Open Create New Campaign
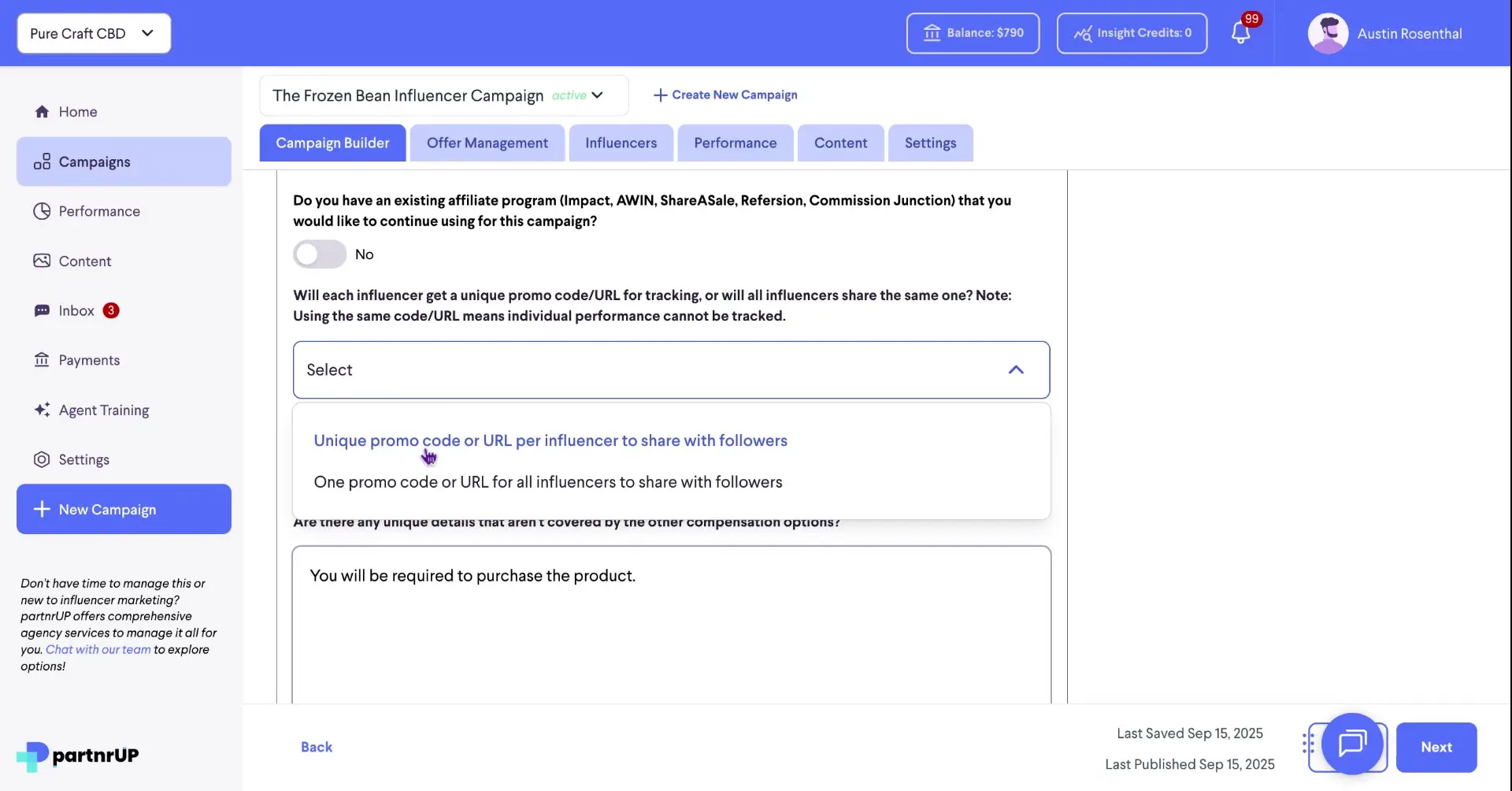 pos(724,95)
